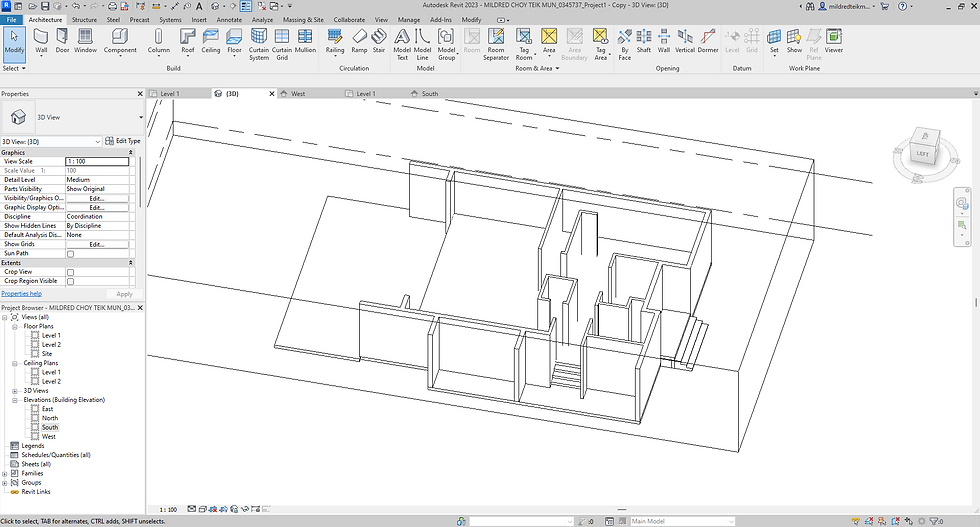The width and height of the screenshot is (980, 527).
Task: Switch to the West view tab
Action: pyautogui.click(x=298, y=94)
